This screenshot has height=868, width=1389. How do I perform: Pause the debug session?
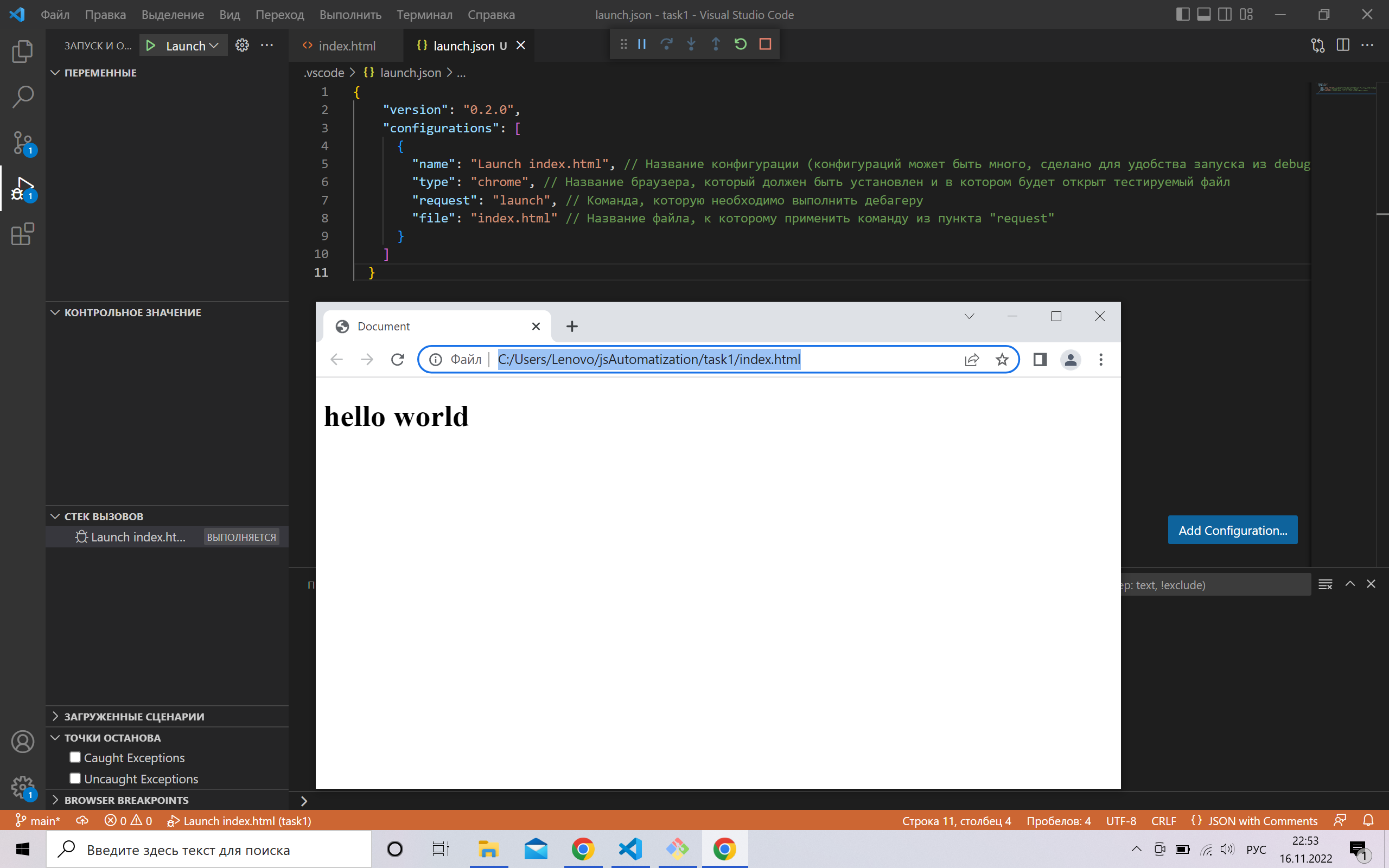(x=642, y=44)
